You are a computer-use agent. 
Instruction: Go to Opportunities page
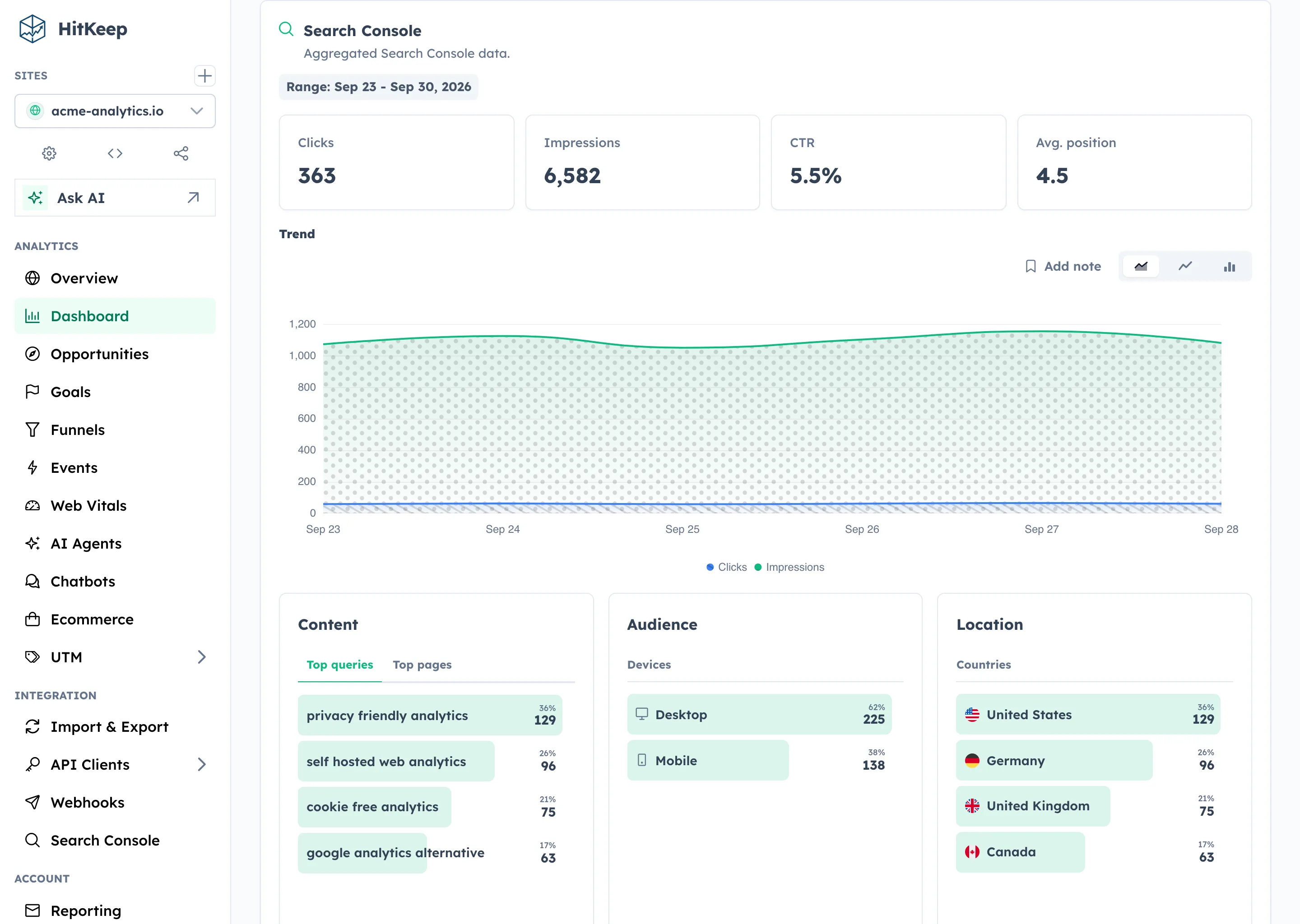[x=115, y=354]
